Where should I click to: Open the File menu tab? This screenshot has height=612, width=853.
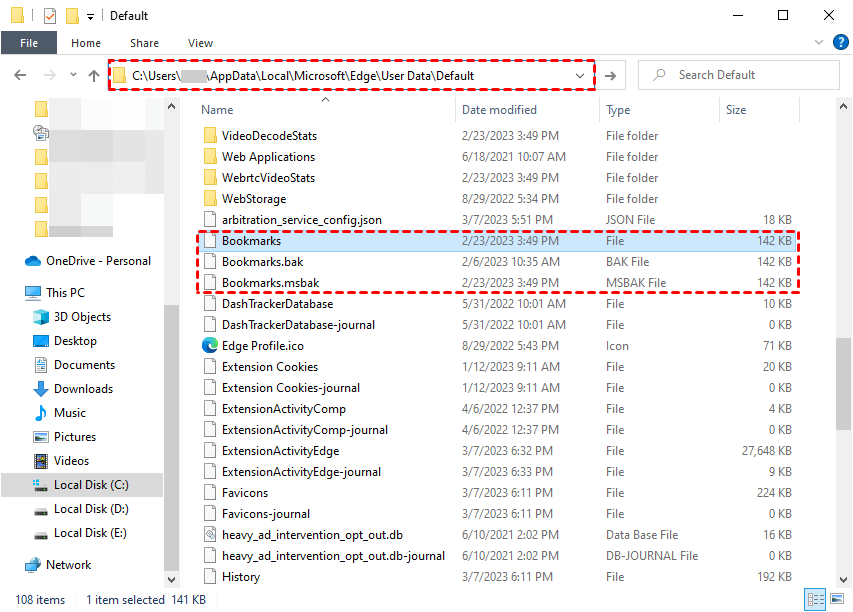point(29,43)
